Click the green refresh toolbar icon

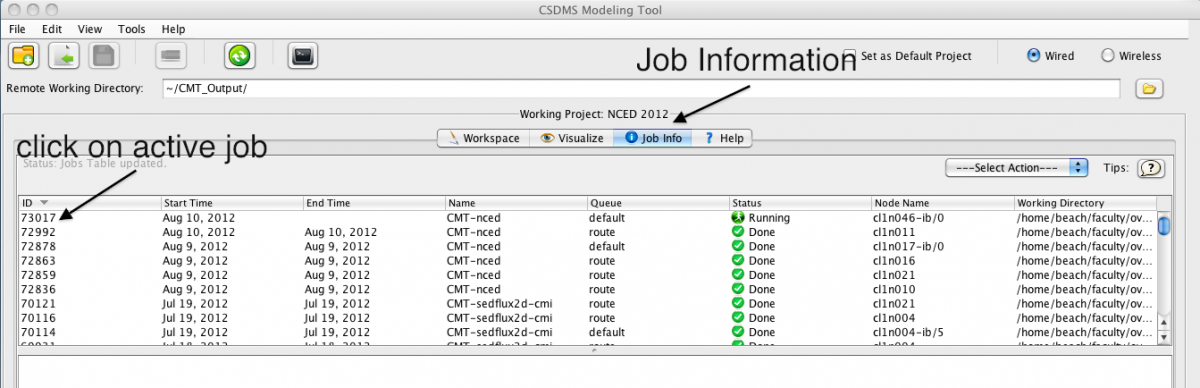[x=239, y=55]
